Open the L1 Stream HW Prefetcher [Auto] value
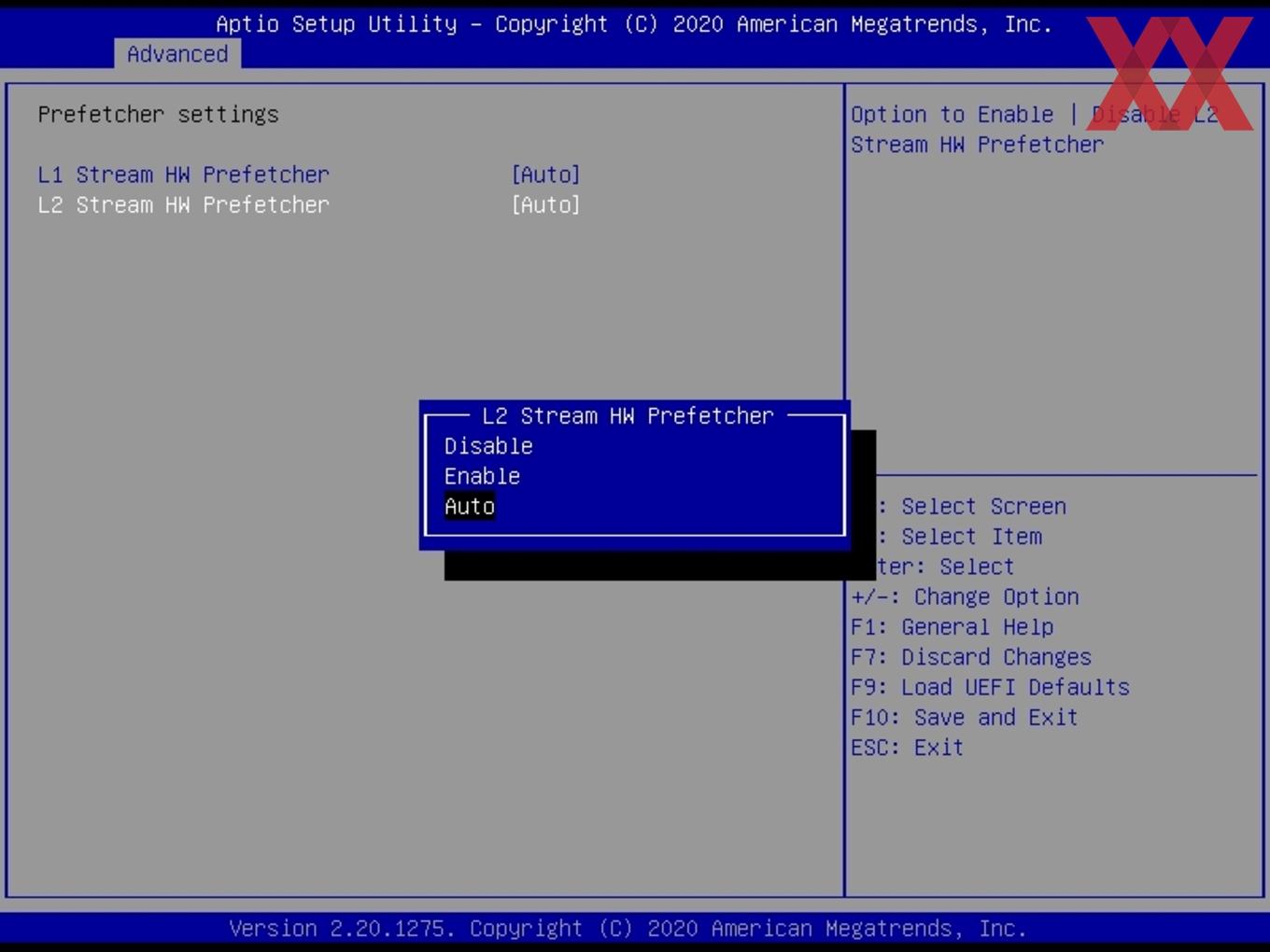The width and height of the screenshot is (1270, 952). tap(546, 175)
